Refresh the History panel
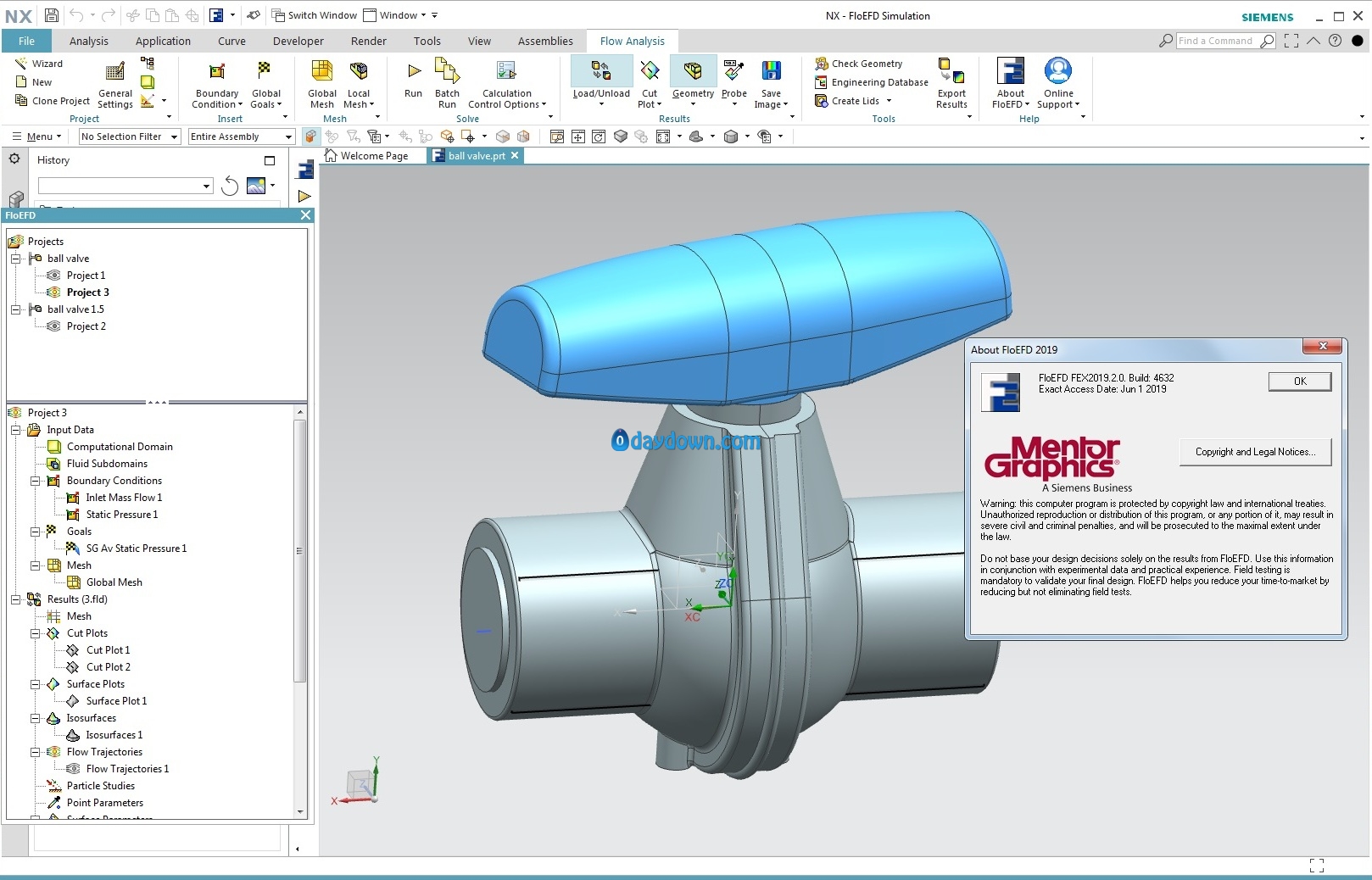 tap(230, 186)
